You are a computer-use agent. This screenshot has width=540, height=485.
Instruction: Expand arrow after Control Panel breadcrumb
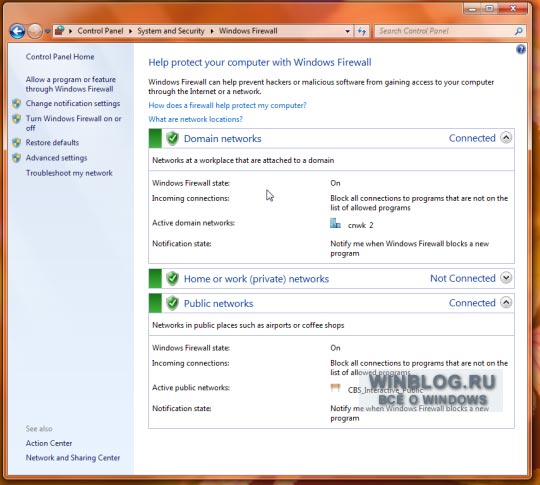[131, 31]
